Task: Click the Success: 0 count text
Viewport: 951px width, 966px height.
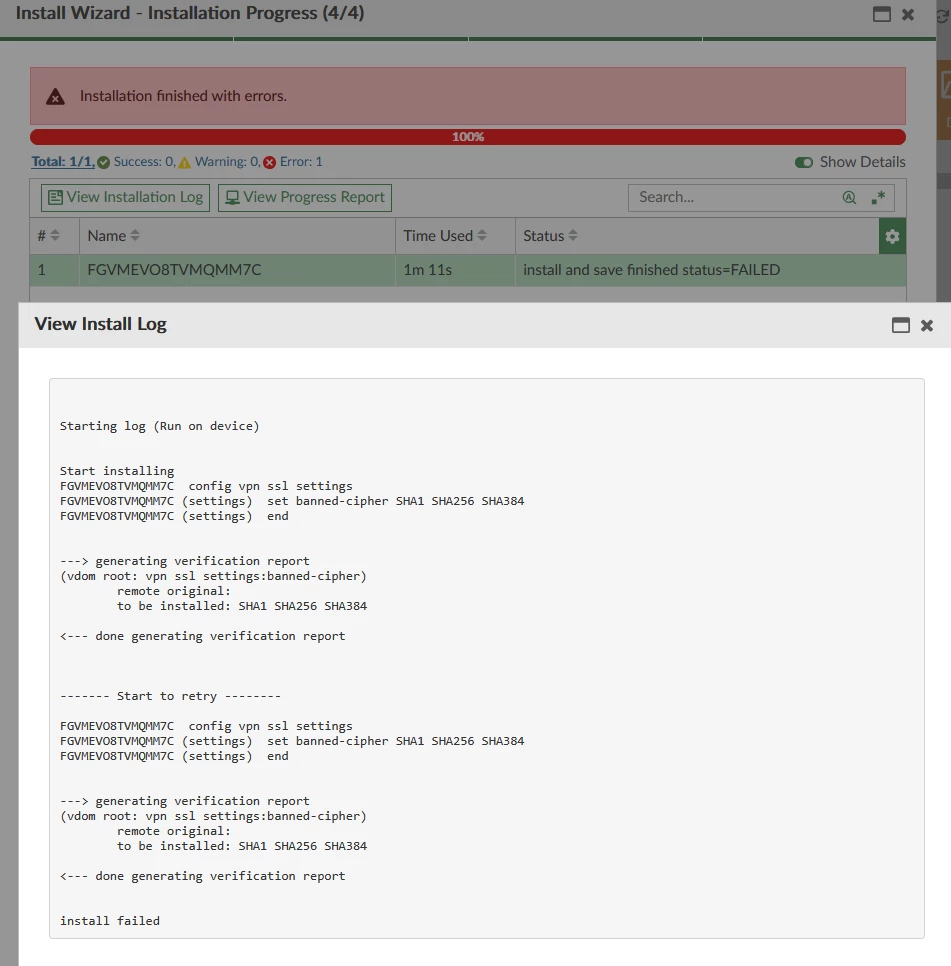Action: (144, 161)
